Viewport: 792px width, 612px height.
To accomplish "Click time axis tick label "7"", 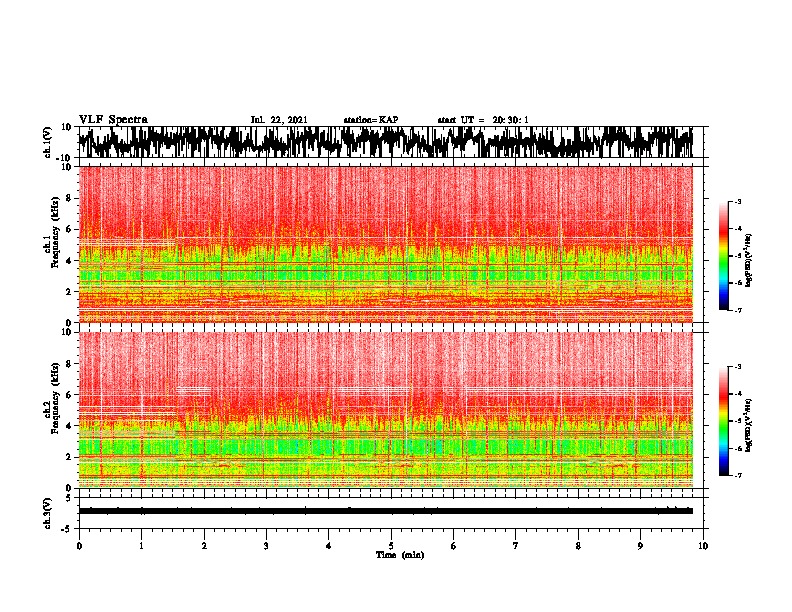I will tap(516, 546).
